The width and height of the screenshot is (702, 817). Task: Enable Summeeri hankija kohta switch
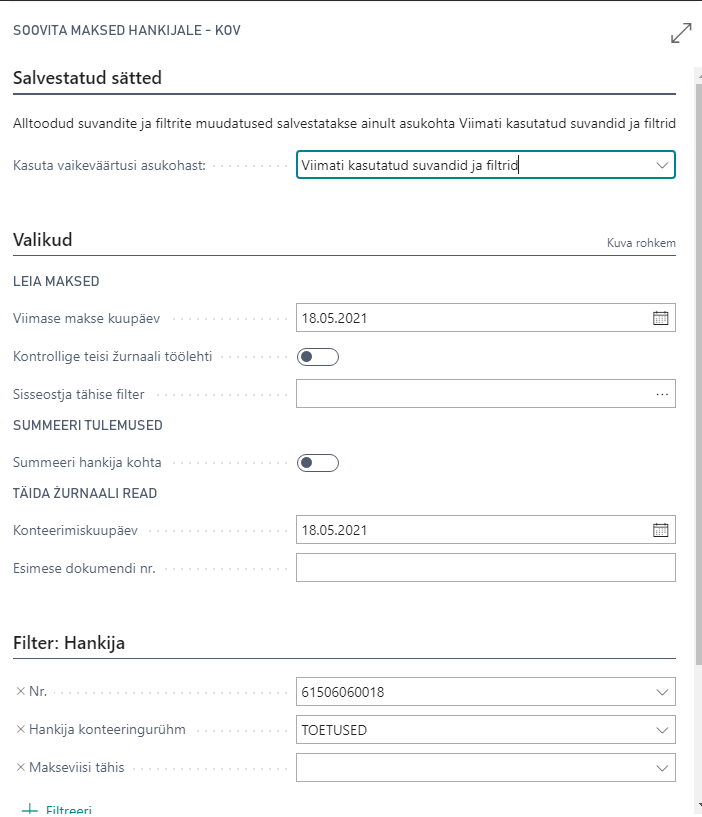click(x=318, y=462)
